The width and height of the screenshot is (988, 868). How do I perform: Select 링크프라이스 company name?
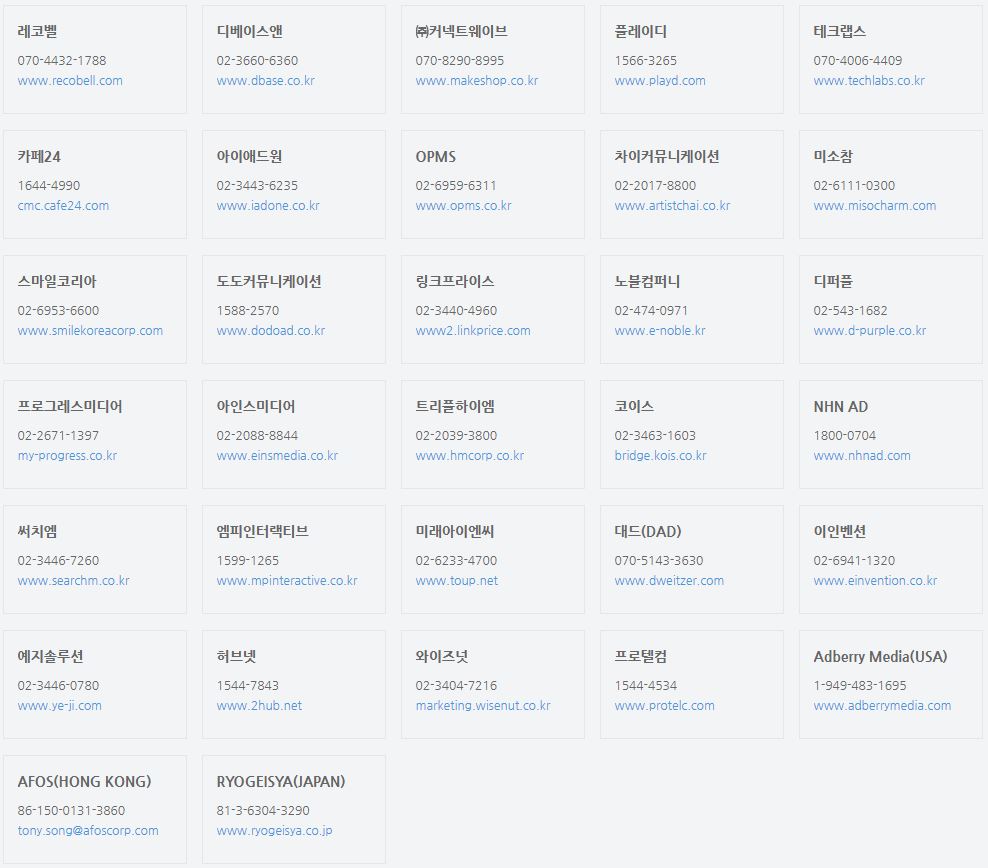tap(455, 281)
